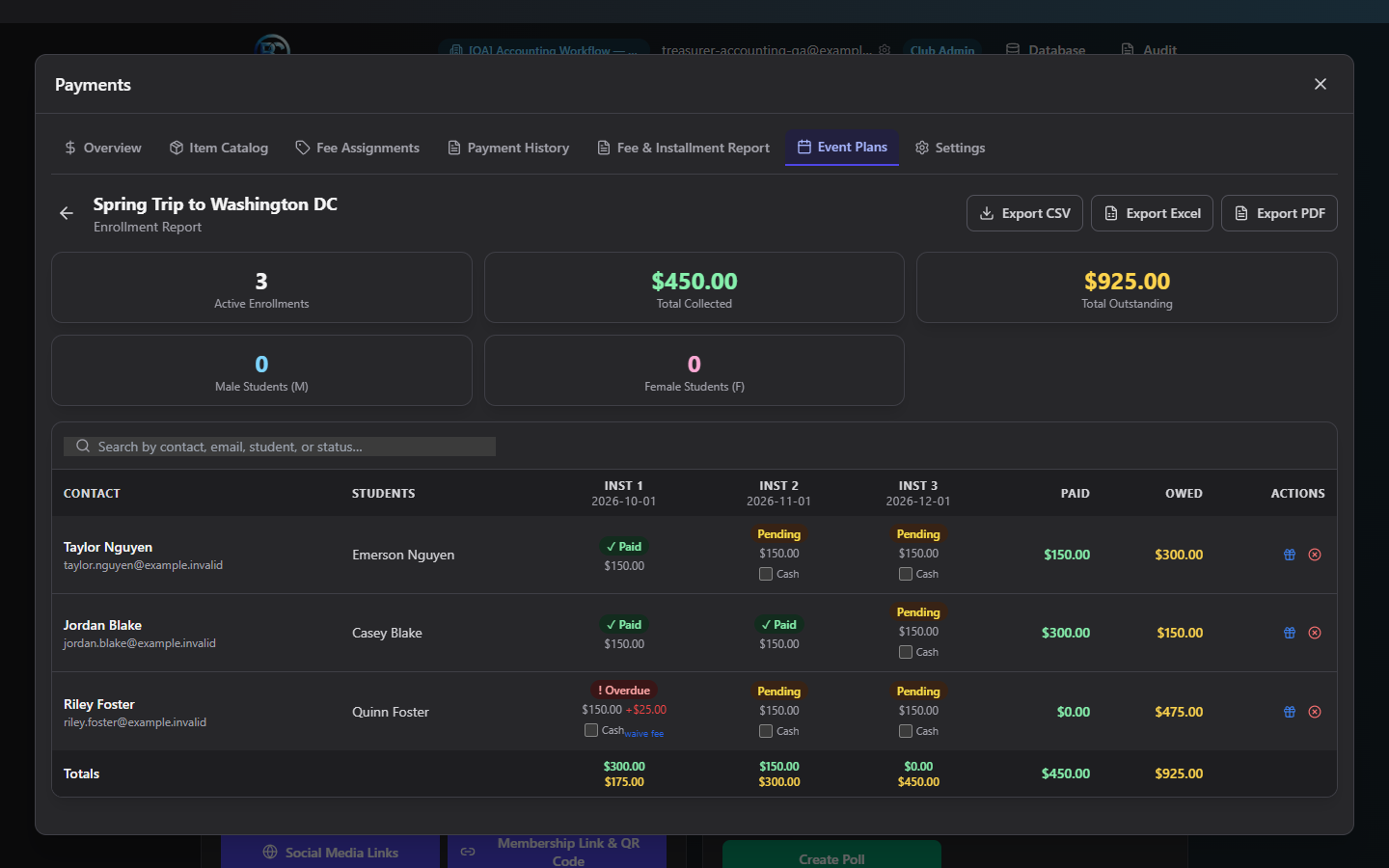Click Membership Link & QR Code button behind
Screen dimensions: 1389x868
557,852
